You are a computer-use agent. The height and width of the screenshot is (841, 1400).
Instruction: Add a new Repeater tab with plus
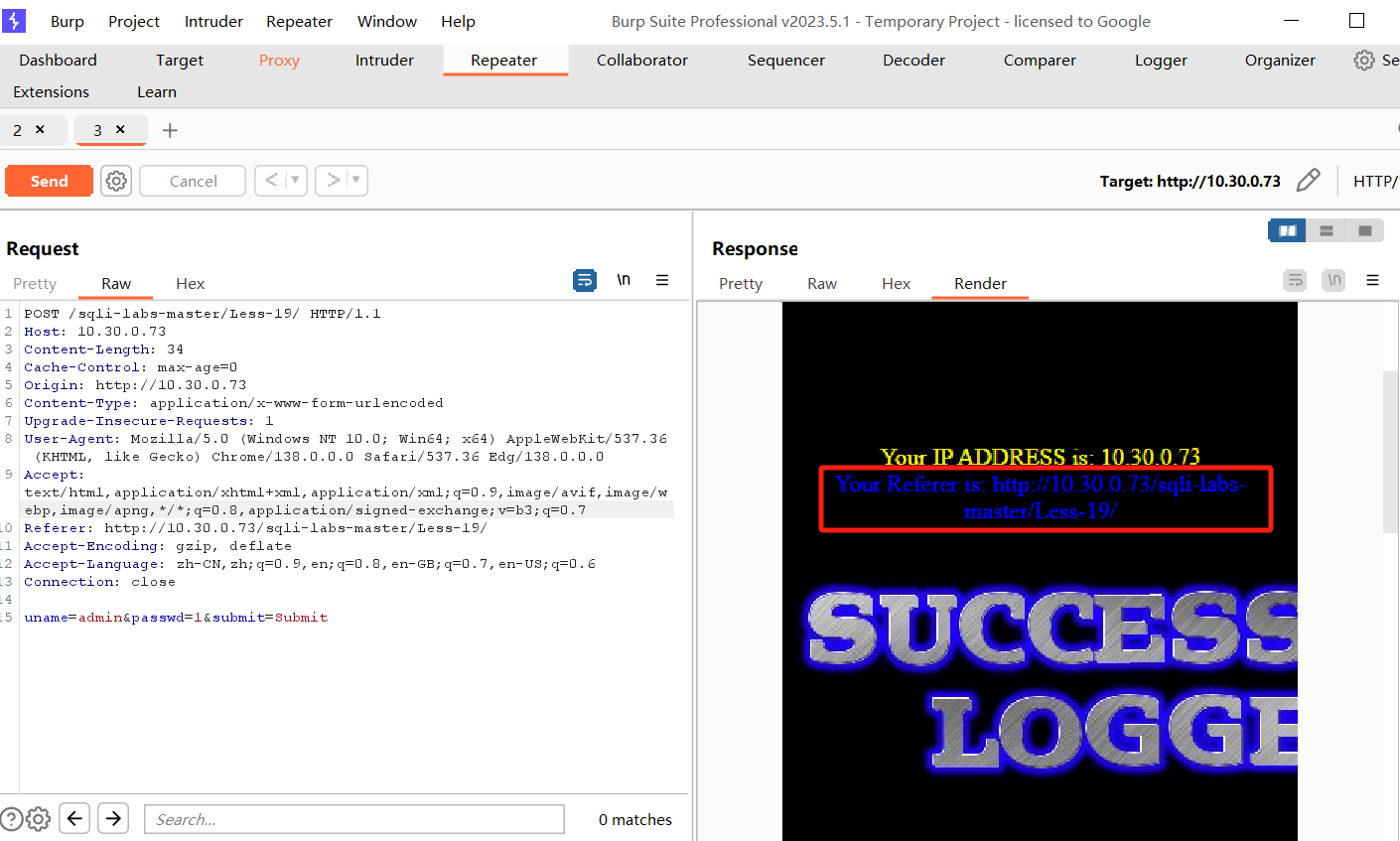[170, 130]
